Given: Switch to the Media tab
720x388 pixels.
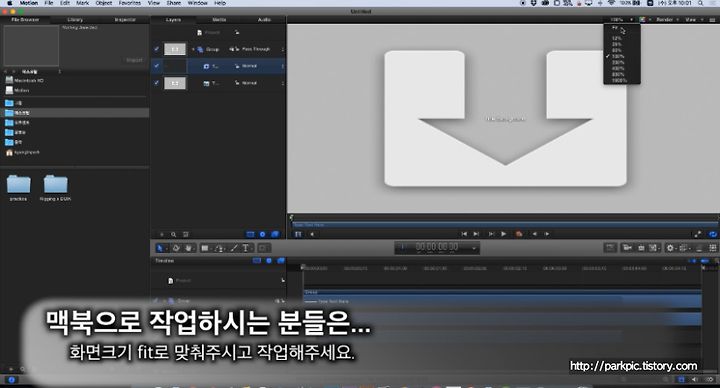Looking at the screenshot, I should [x=219, y=19].
